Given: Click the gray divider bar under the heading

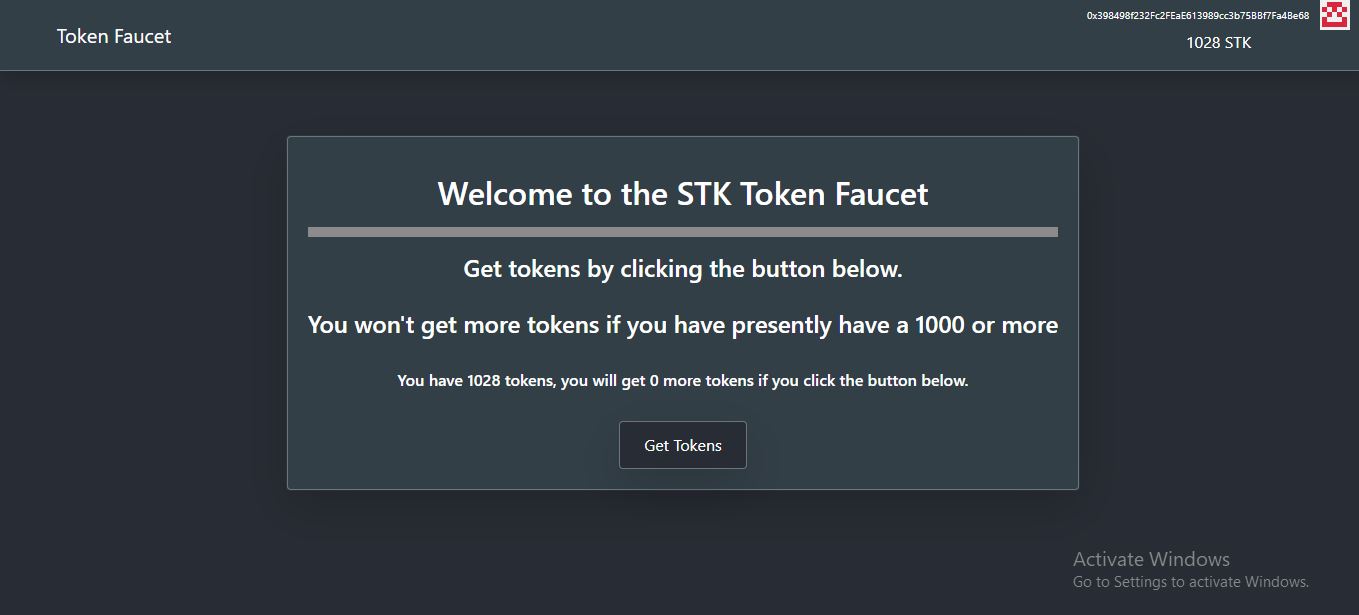Looking at the screenshot, I should click(683, 232).
